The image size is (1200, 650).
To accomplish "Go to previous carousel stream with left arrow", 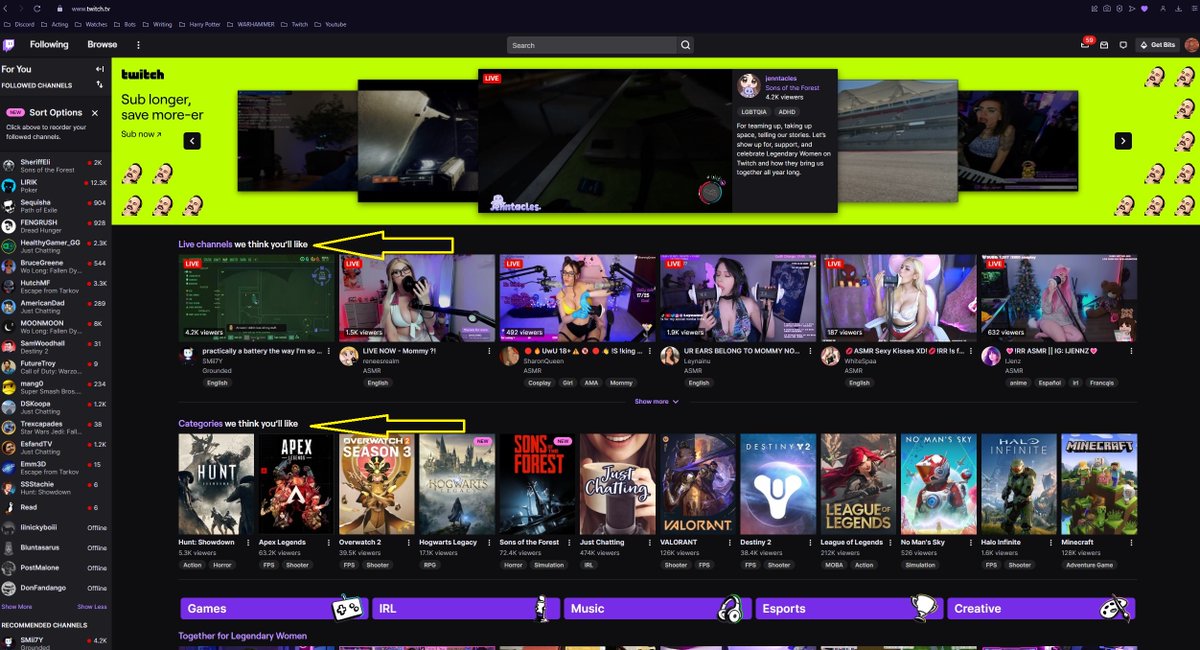I will [x=192, y=141].
